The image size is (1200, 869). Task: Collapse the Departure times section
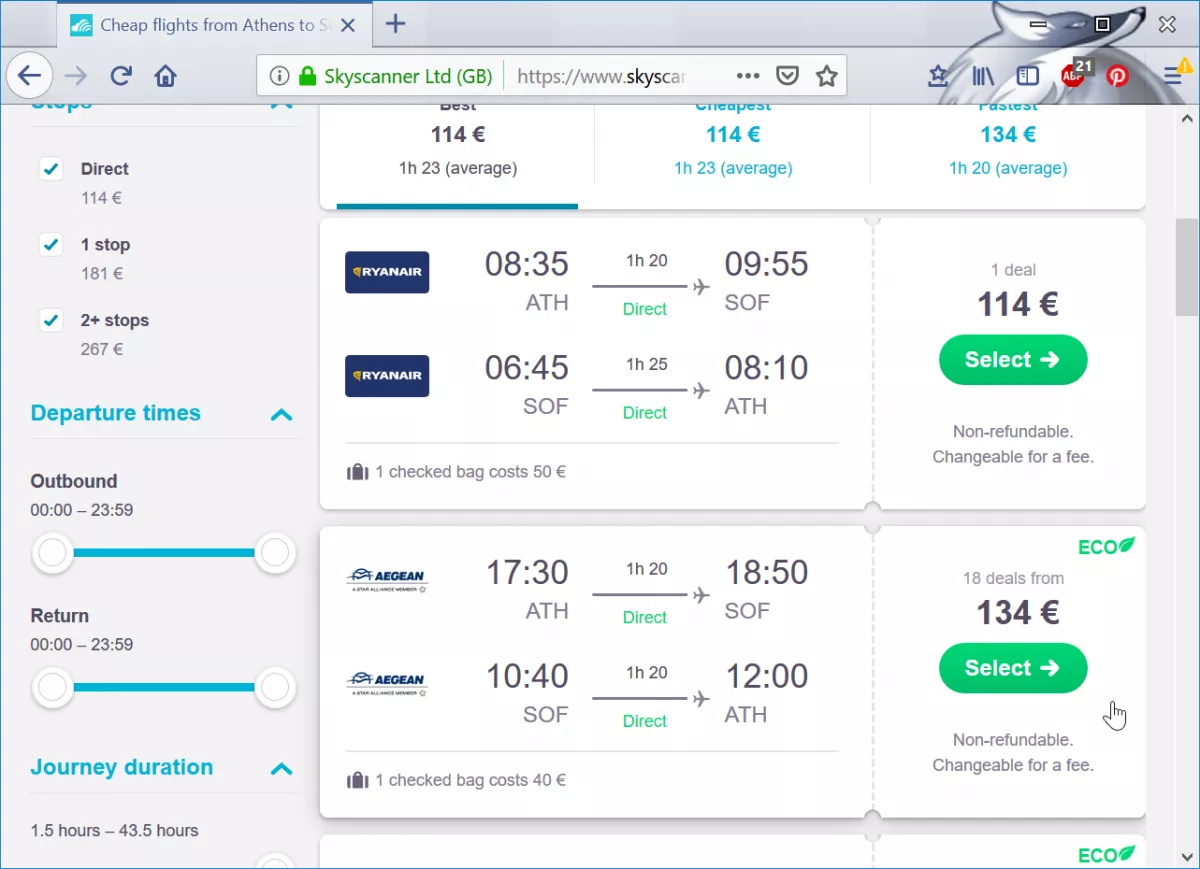click(x=282, y=414)
